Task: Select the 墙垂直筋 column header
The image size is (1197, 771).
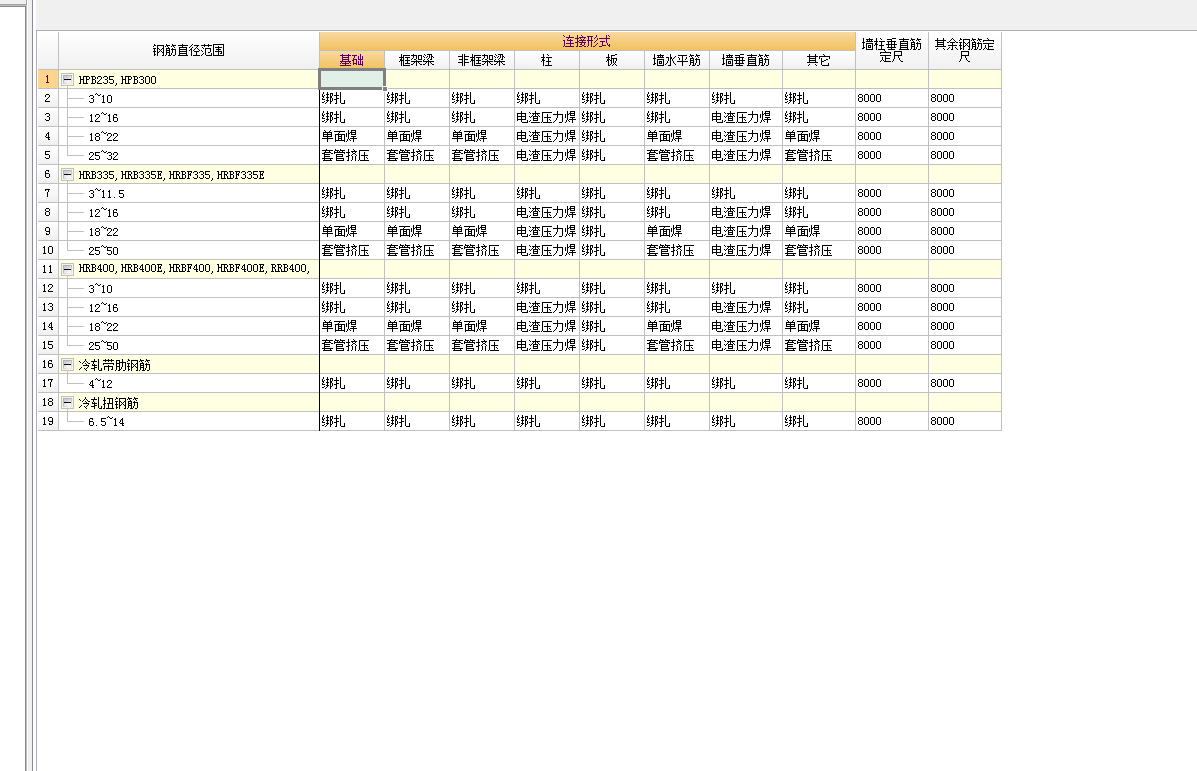Action: point(746,60)
